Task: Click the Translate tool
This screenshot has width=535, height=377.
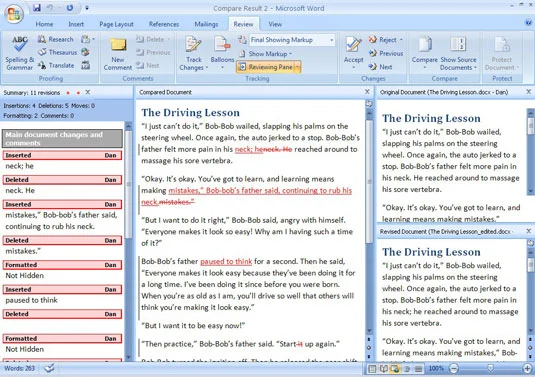Action: [56, 65]
